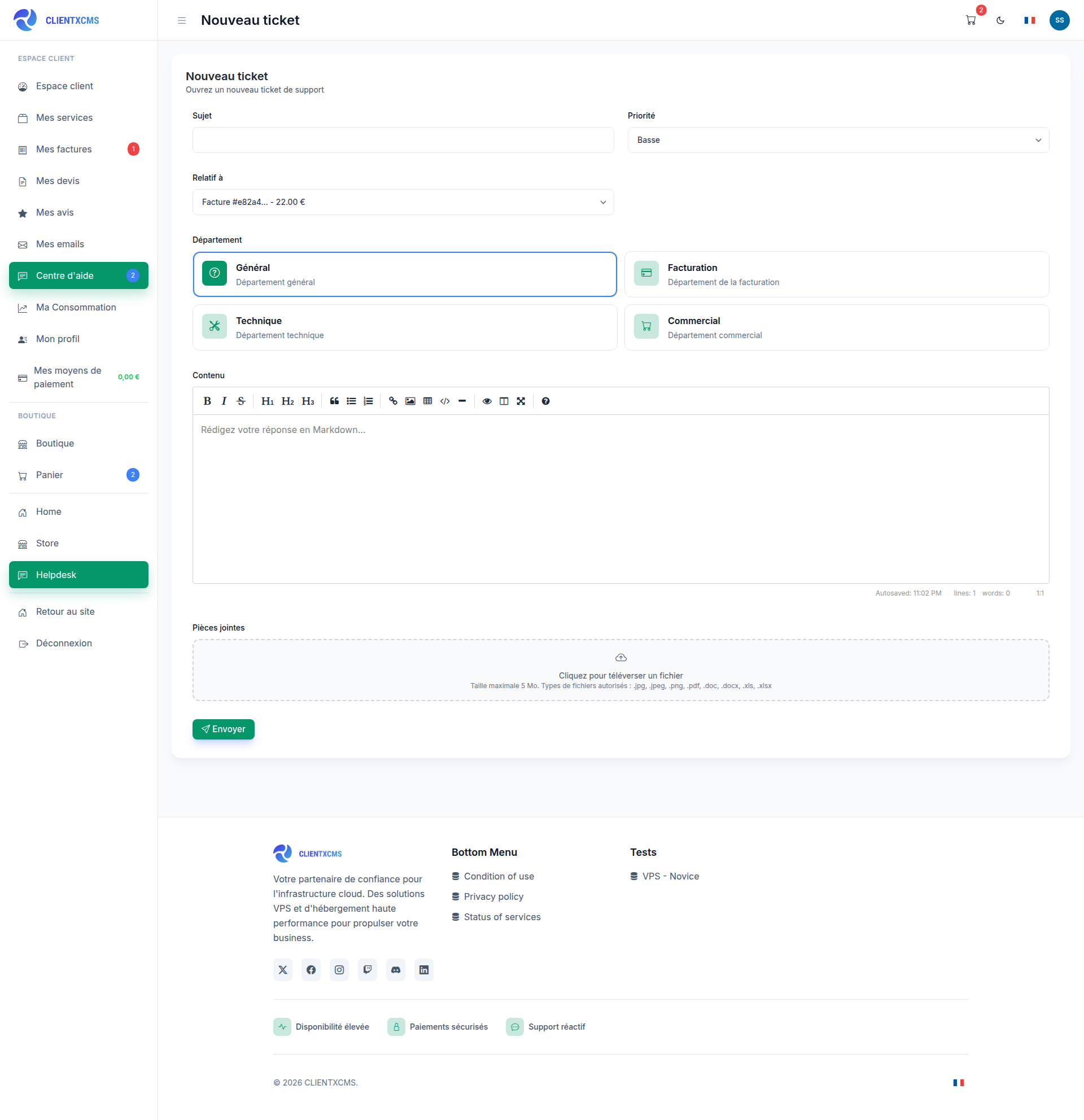Open the Status of services link
This screenshot has width=1084, height=1120.
[x=502, y=917]
